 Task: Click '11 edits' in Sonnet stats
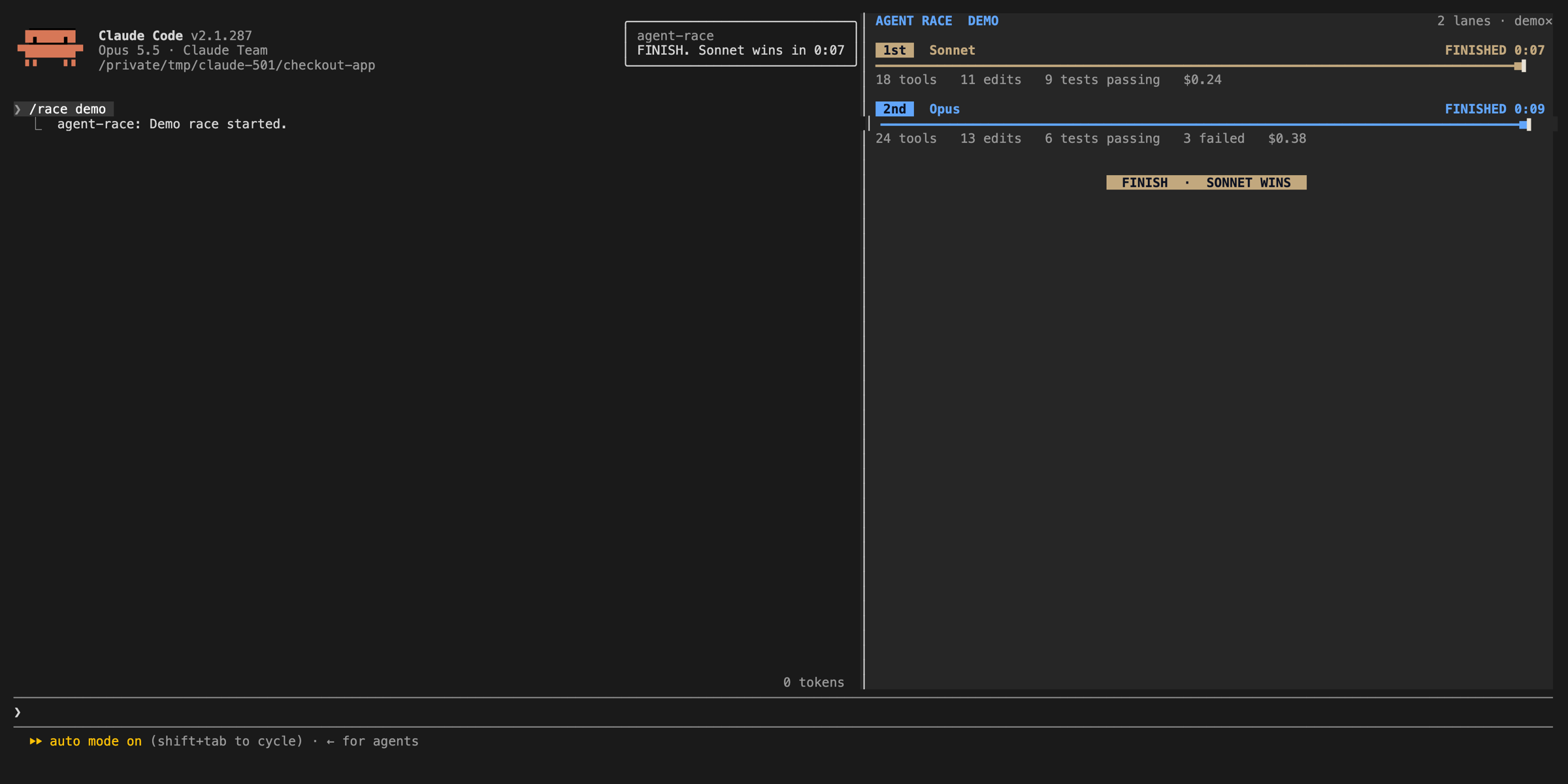990,80
